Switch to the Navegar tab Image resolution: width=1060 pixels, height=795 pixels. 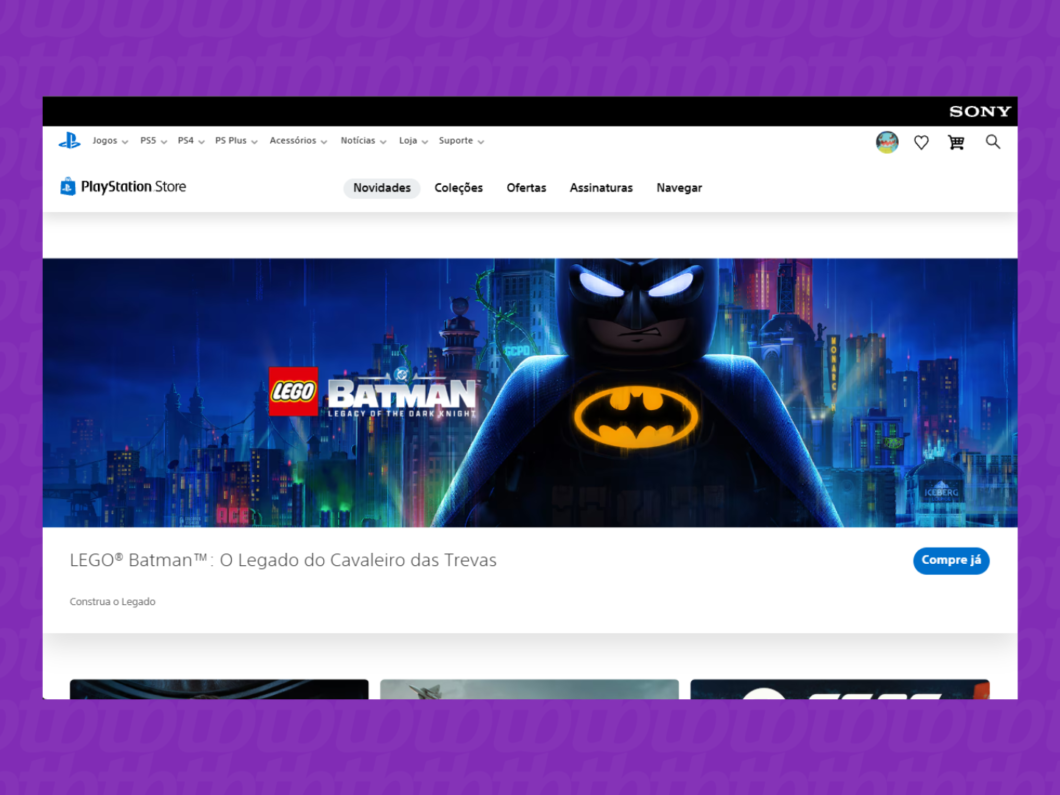[679, 188]
